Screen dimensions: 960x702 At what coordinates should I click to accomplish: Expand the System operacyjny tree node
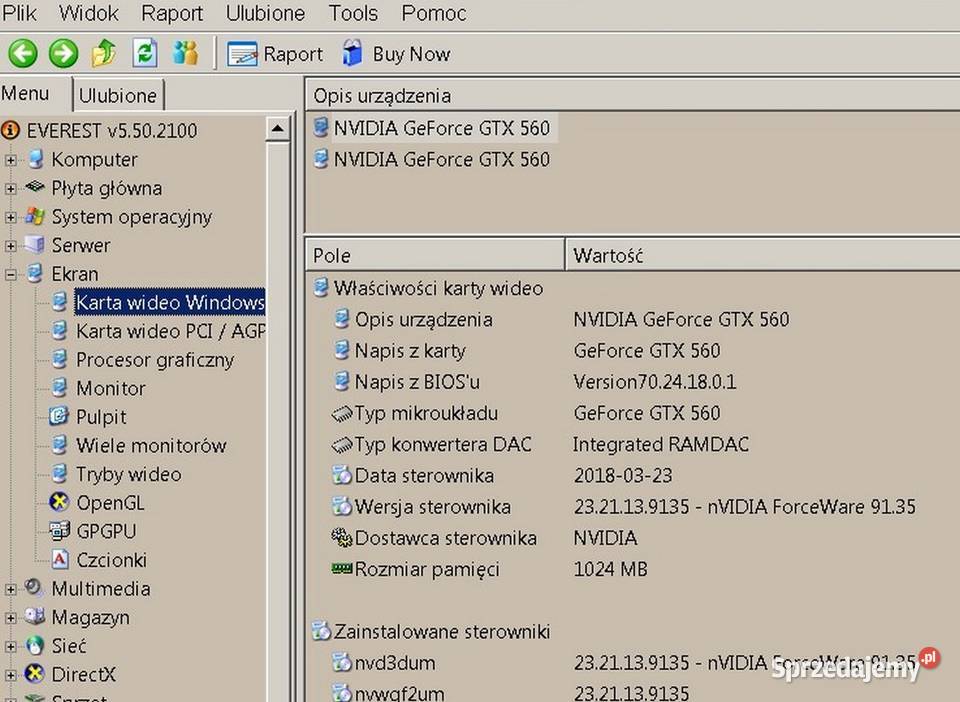click(10, 217)
